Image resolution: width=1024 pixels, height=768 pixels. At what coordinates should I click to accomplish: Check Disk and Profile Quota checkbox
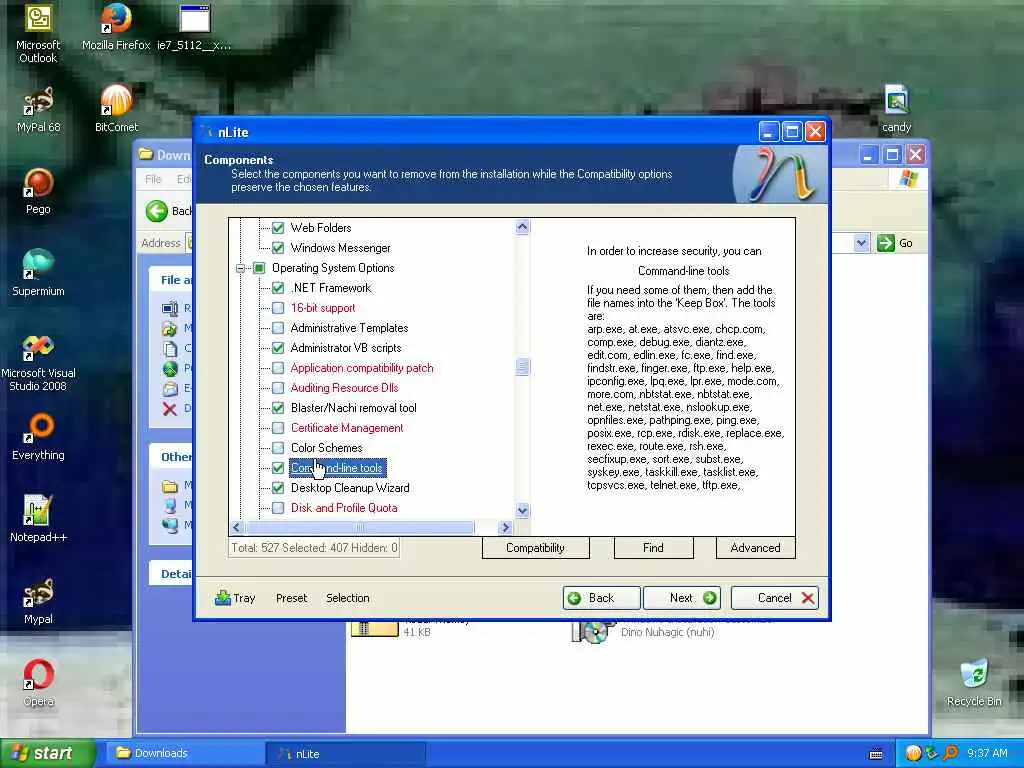[278, 508]
